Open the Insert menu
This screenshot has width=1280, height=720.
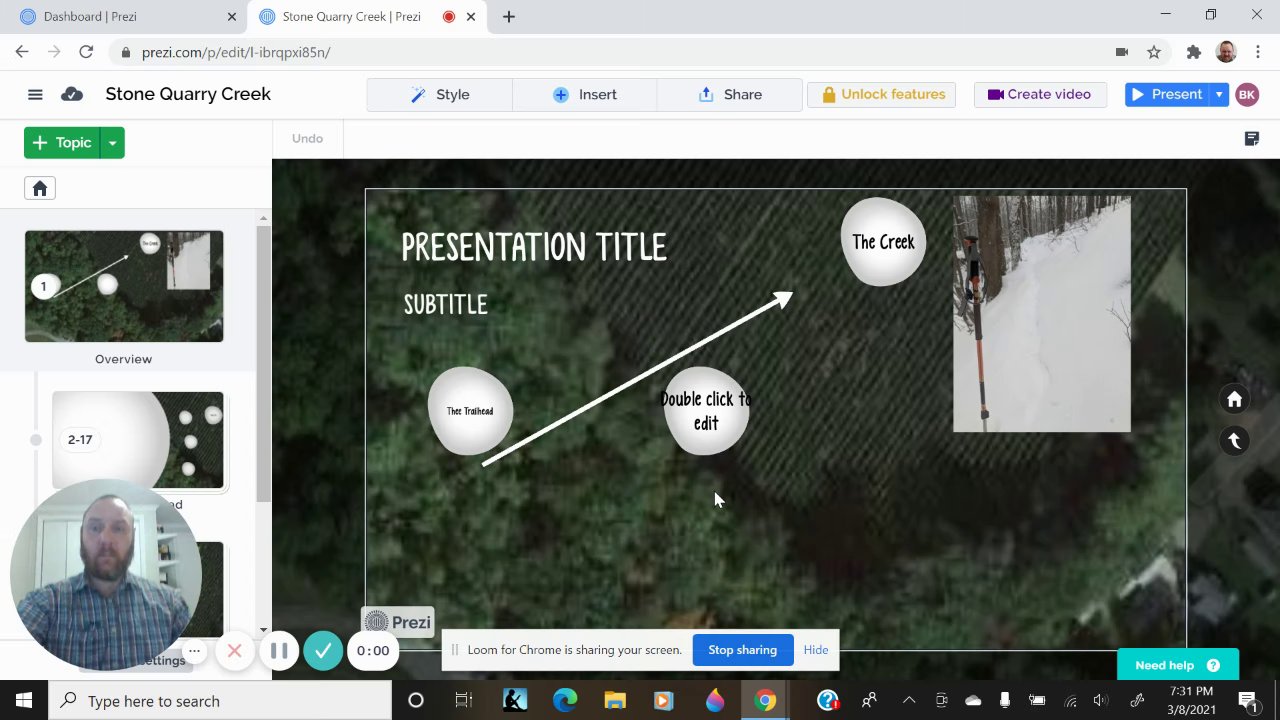[584, 94]
